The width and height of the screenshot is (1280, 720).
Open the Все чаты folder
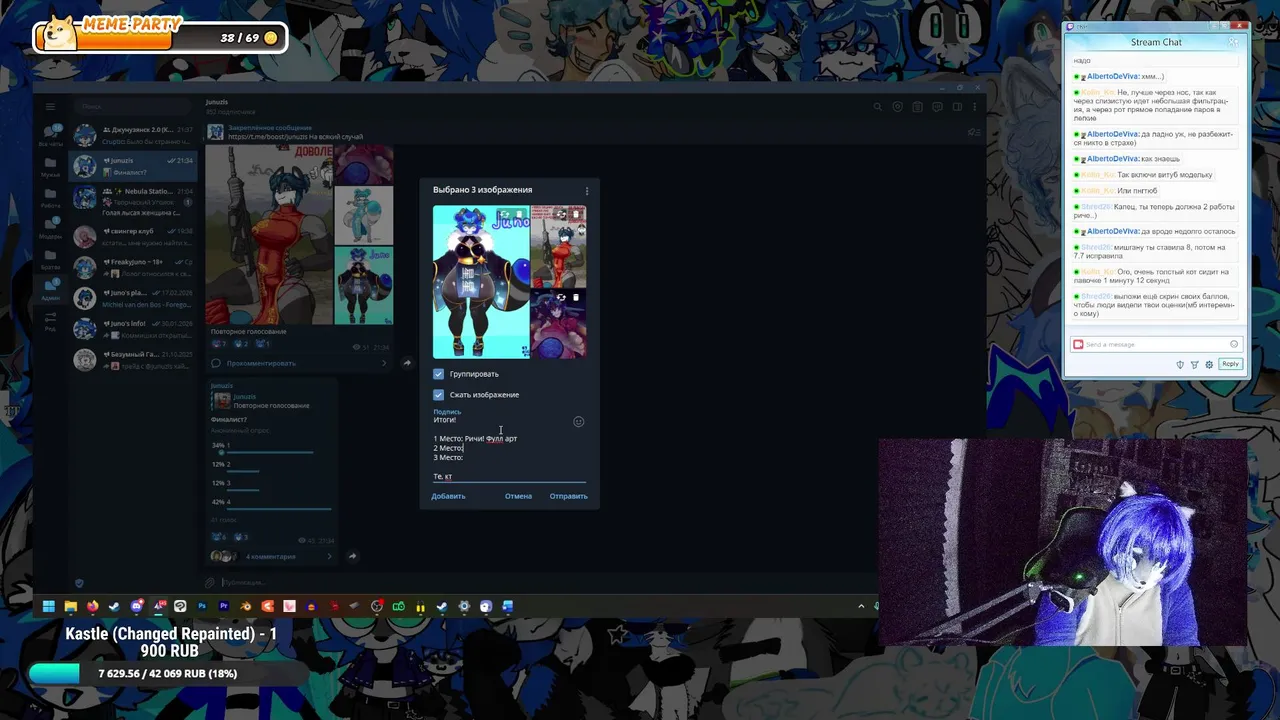pyautogui.click(x=50, y=135)
